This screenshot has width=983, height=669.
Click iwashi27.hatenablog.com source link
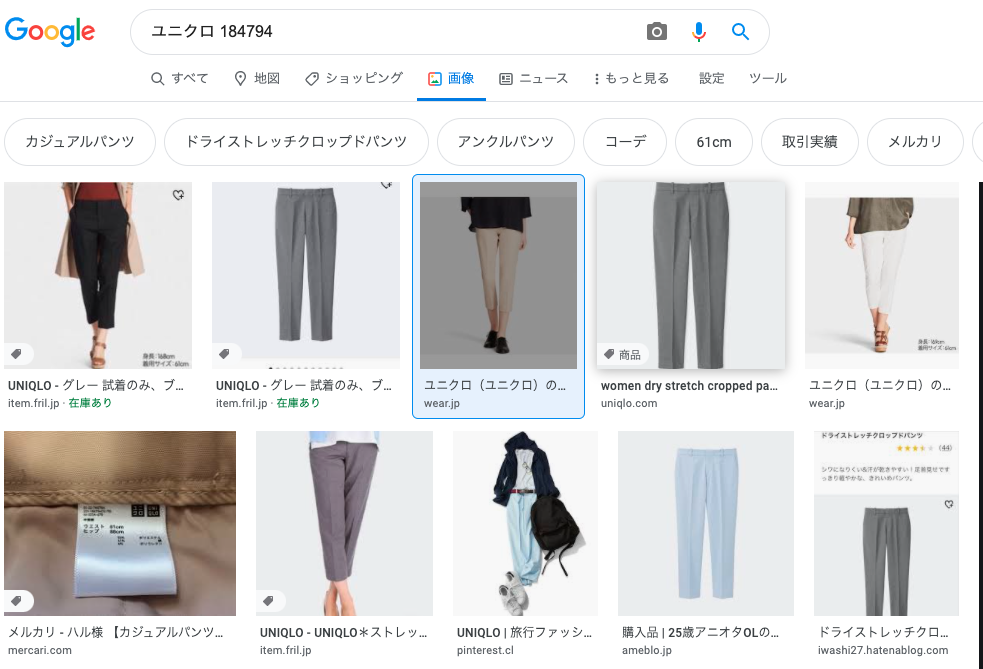883,650
